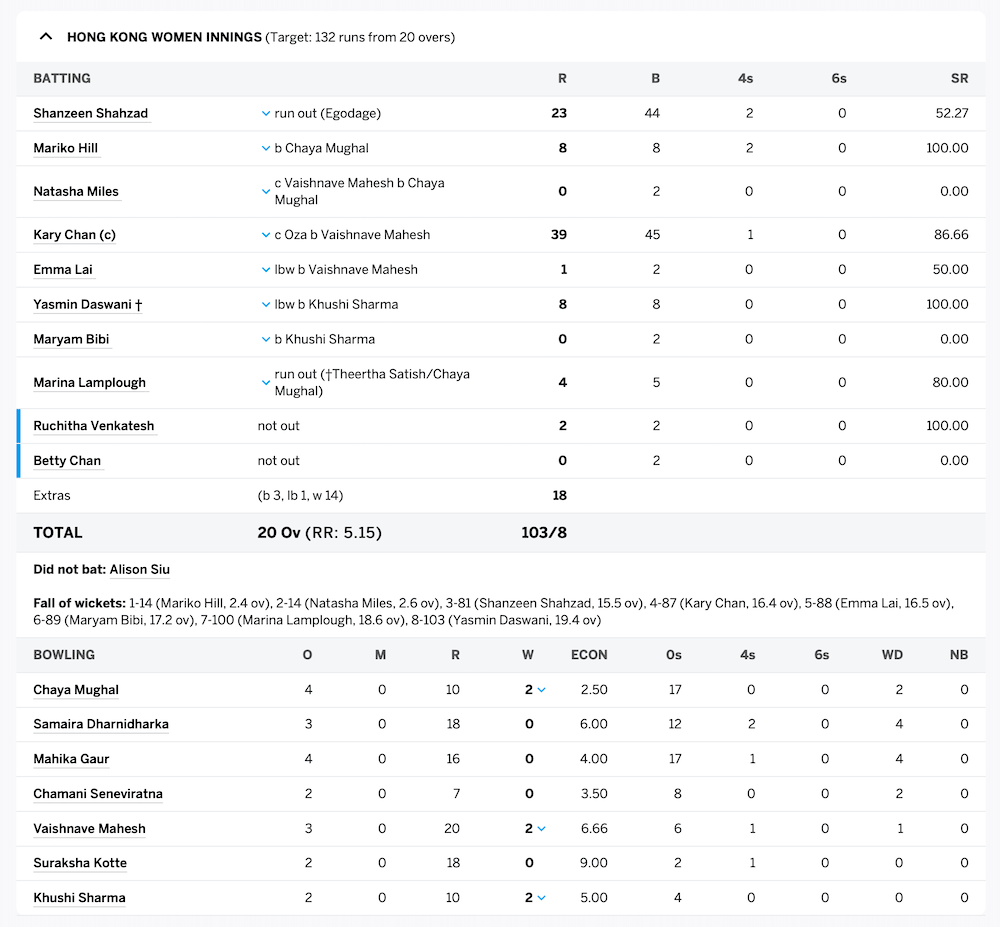The image size is (1000, 927).
Task: Visit Betty Chan's player page
Action: pos(67,461)
